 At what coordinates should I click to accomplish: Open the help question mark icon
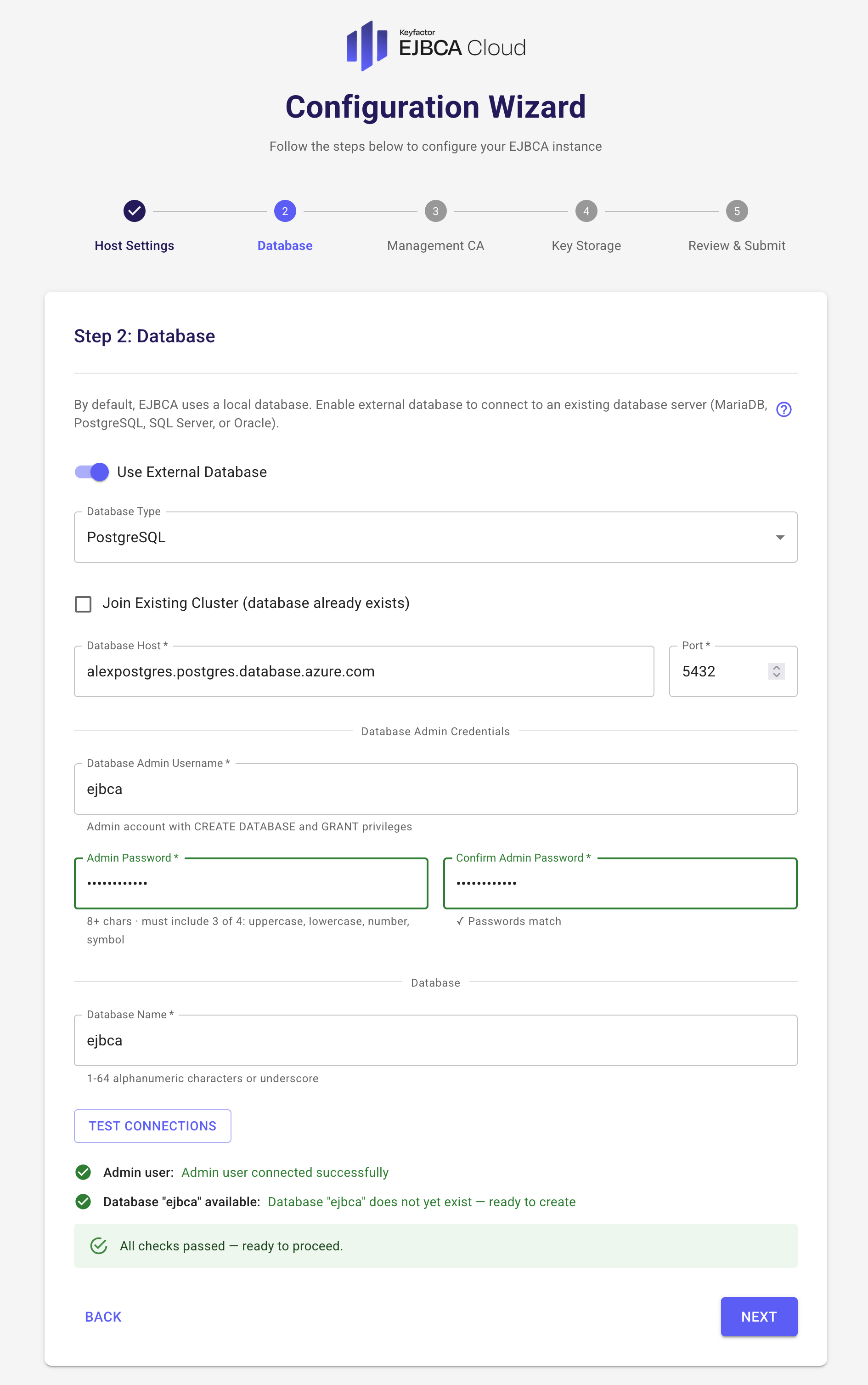pos(783,409)
